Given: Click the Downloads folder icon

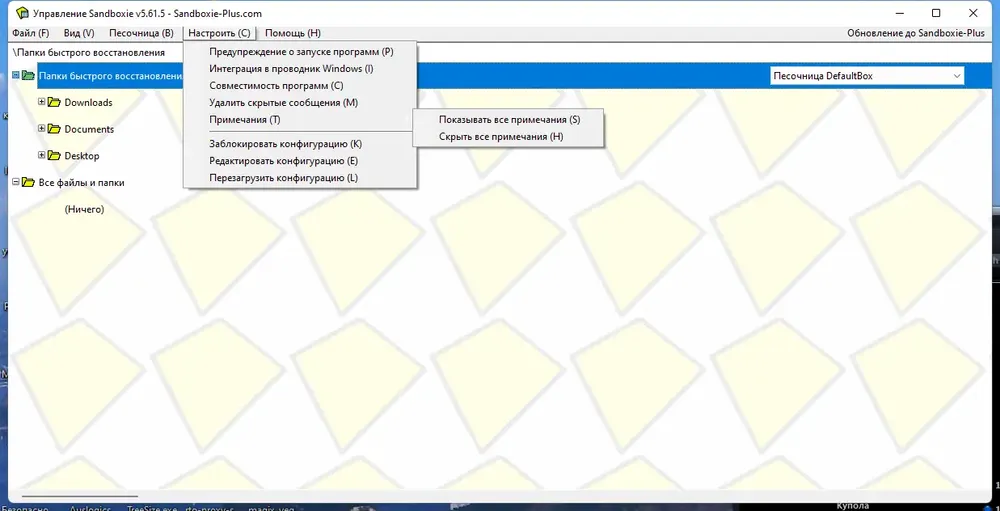Looking at the screenshot, I should pyautogui.click(x=54, y=102).
